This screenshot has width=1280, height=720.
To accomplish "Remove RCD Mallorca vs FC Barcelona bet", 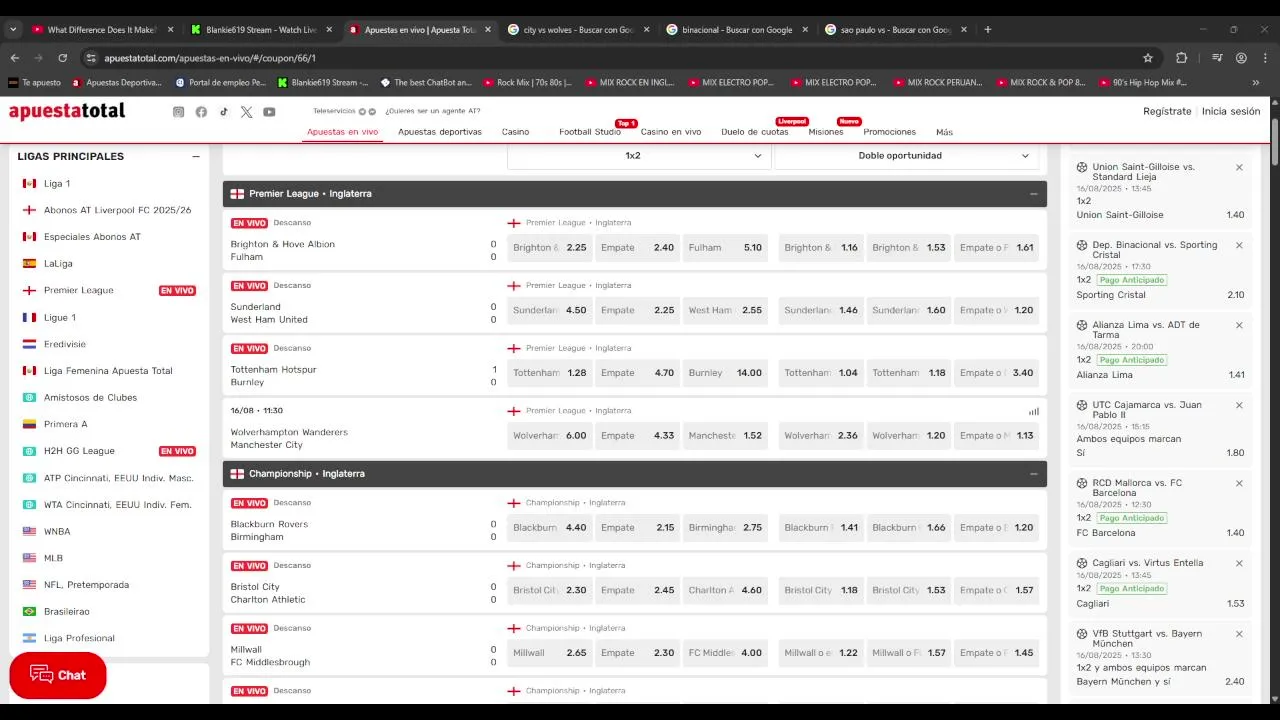I will point(1239,484).
